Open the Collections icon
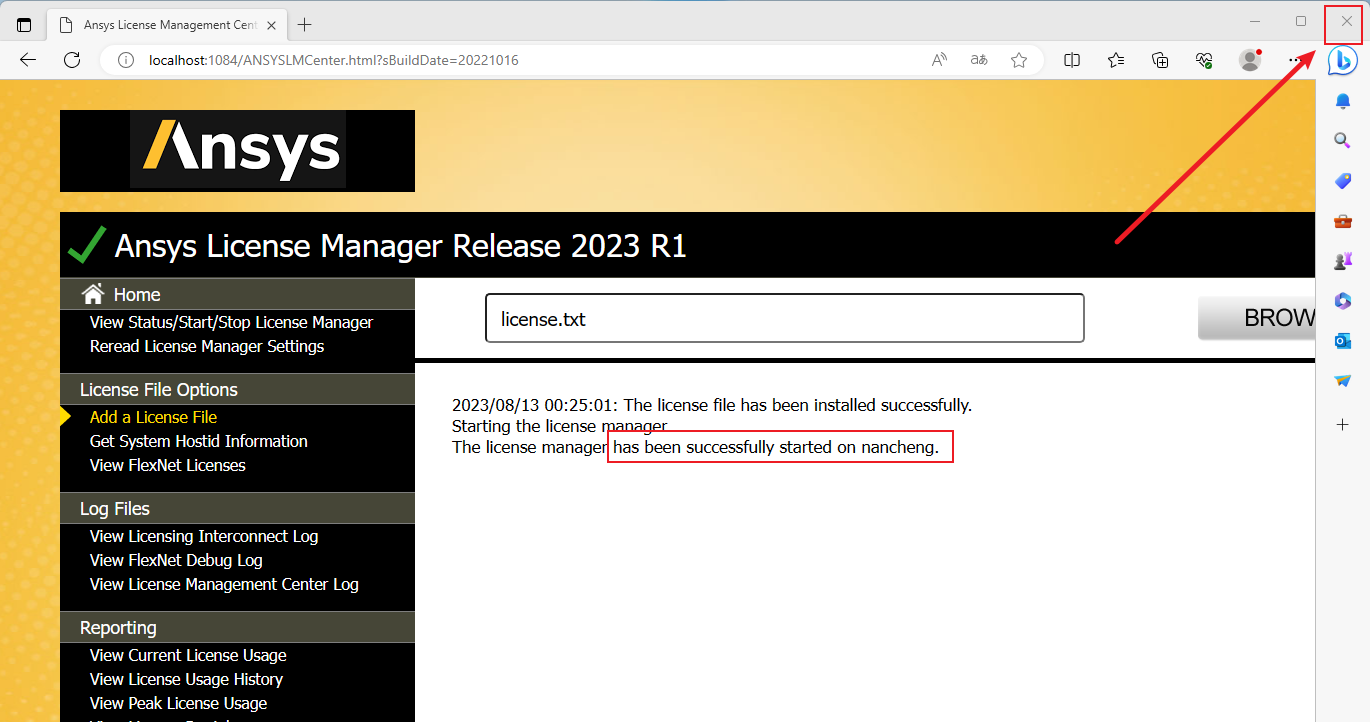 (1160, 60)
